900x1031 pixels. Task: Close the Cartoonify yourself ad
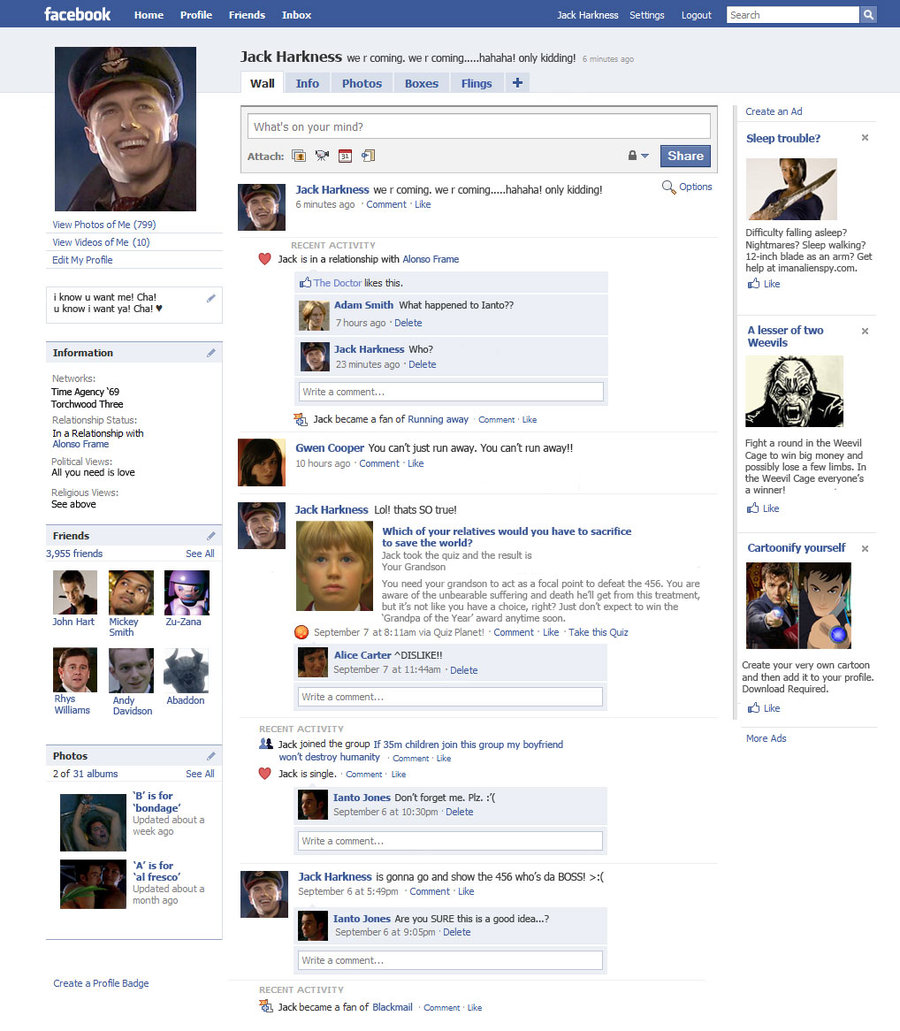coord(865,548)
